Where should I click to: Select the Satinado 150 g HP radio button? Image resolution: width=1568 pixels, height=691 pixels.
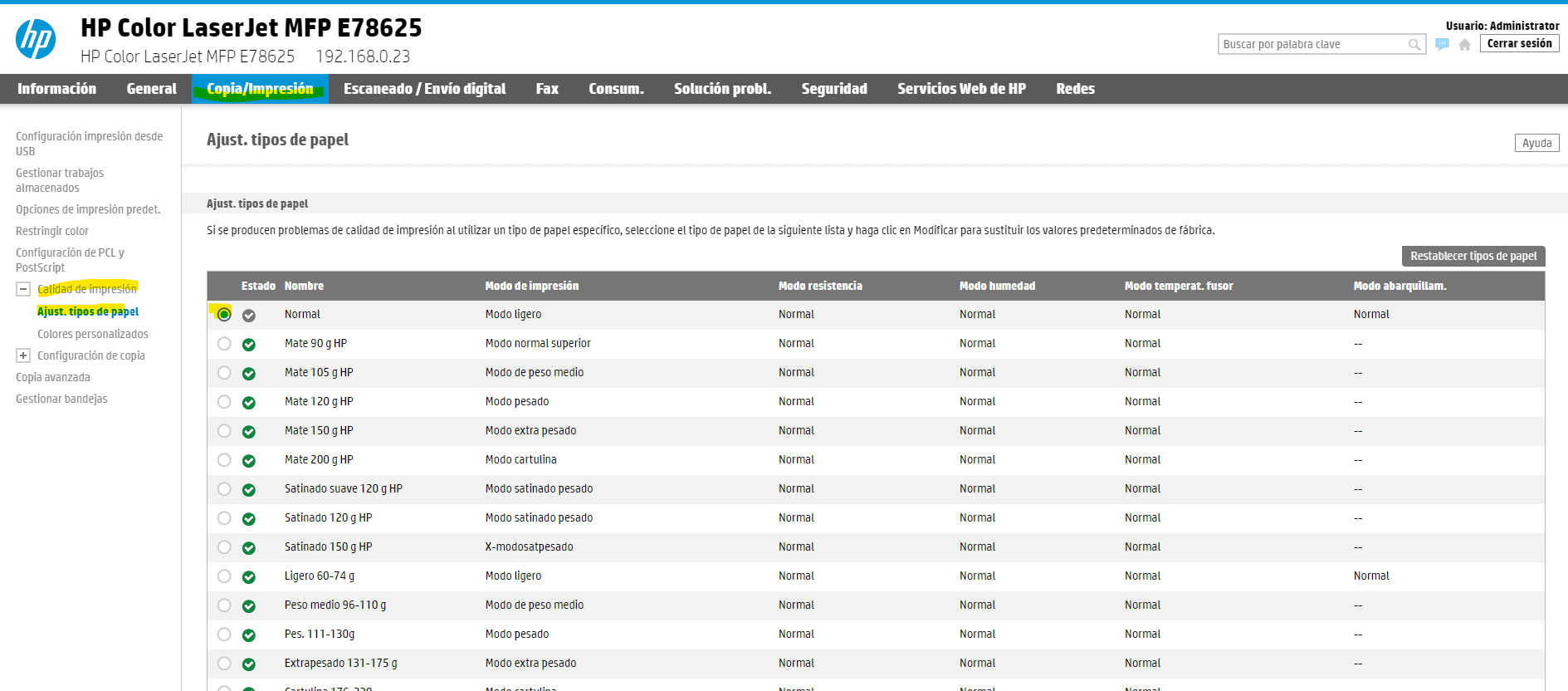[x=224, y=546]
